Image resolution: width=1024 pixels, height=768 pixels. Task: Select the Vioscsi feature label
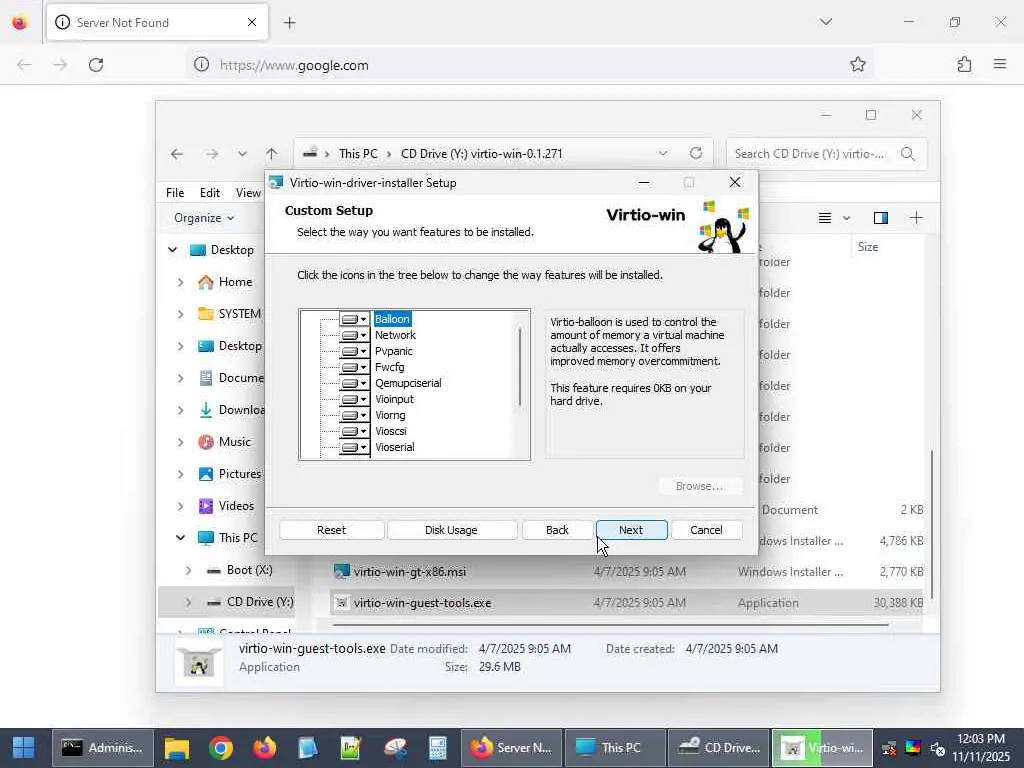tap(391, 431)
